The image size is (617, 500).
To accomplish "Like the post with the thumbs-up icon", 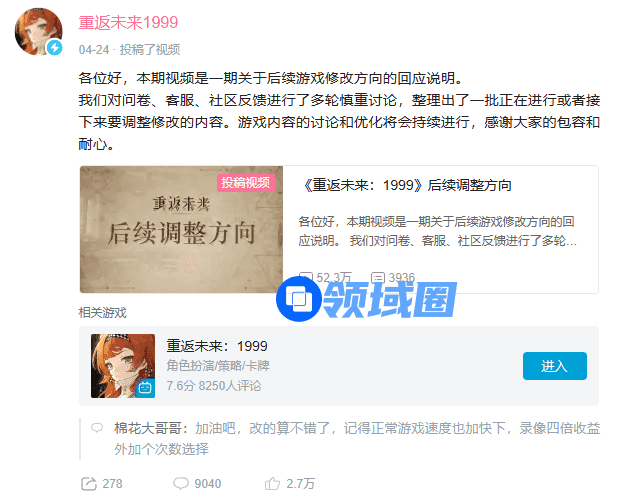I will (272, 483).
